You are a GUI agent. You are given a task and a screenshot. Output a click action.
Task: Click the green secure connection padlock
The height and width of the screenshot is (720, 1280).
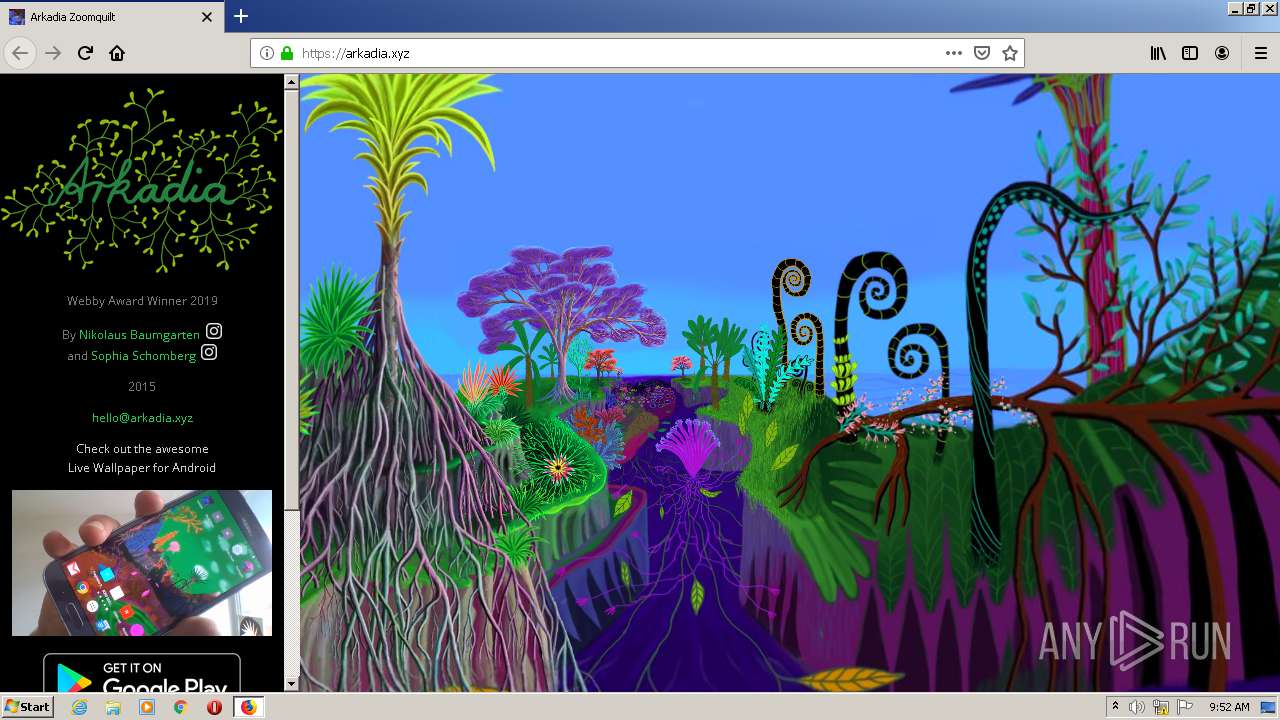pyautogui.click(x=287, y=53)
